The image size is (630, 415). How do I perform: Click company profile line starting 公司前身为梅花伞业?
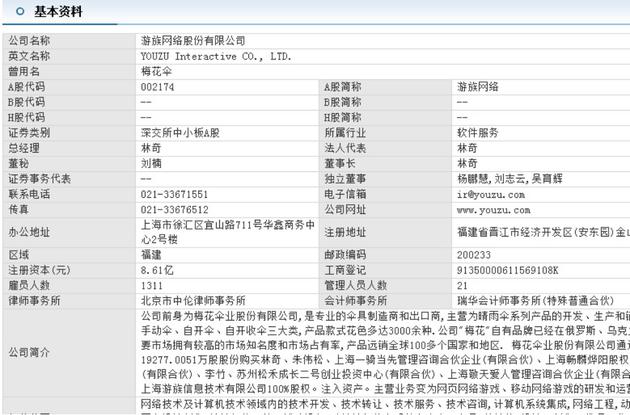pyautogui.click(x=385, y=316)
